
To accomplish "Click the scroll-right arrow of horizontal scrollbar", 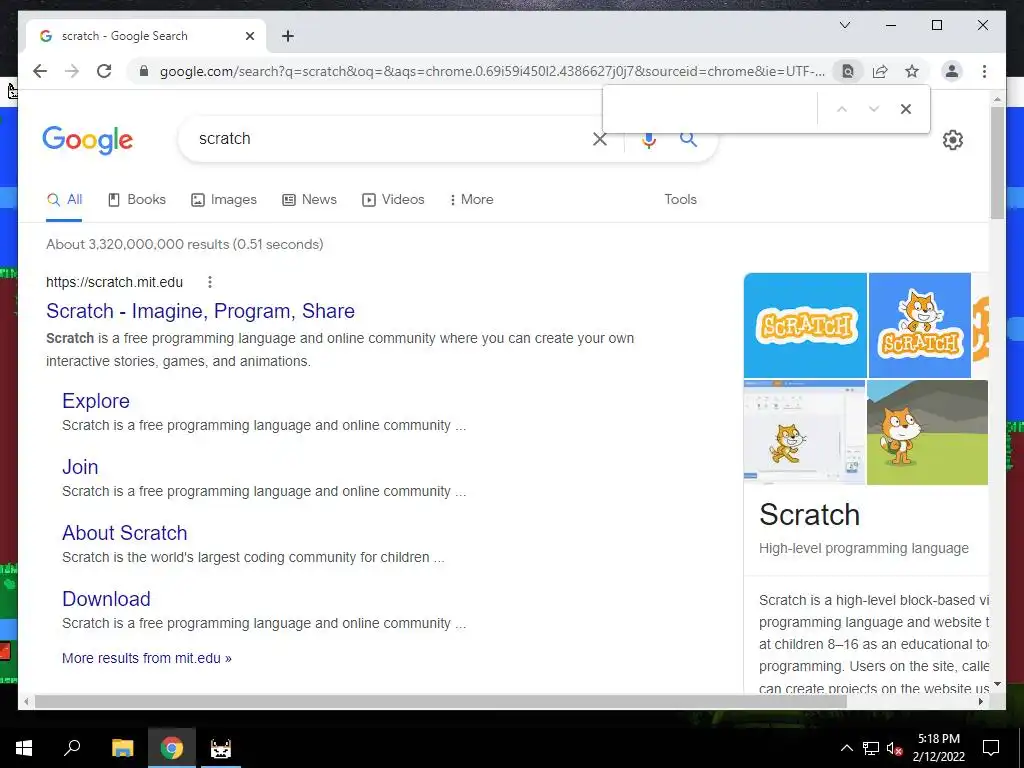I will pos(981,701).
